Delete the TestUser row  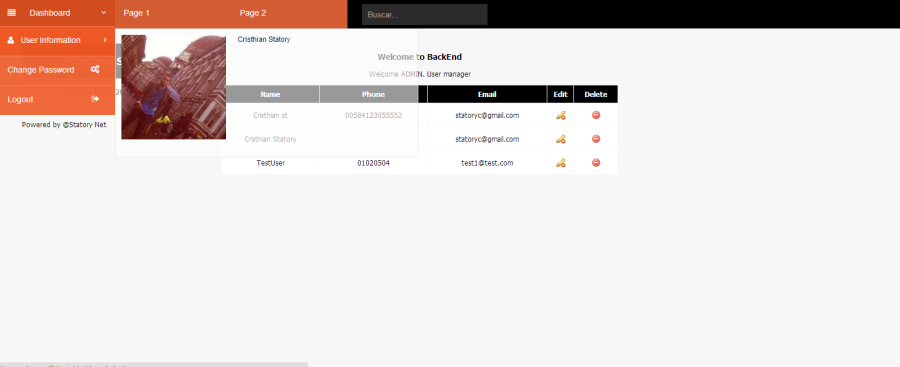[x=596, y=163]
